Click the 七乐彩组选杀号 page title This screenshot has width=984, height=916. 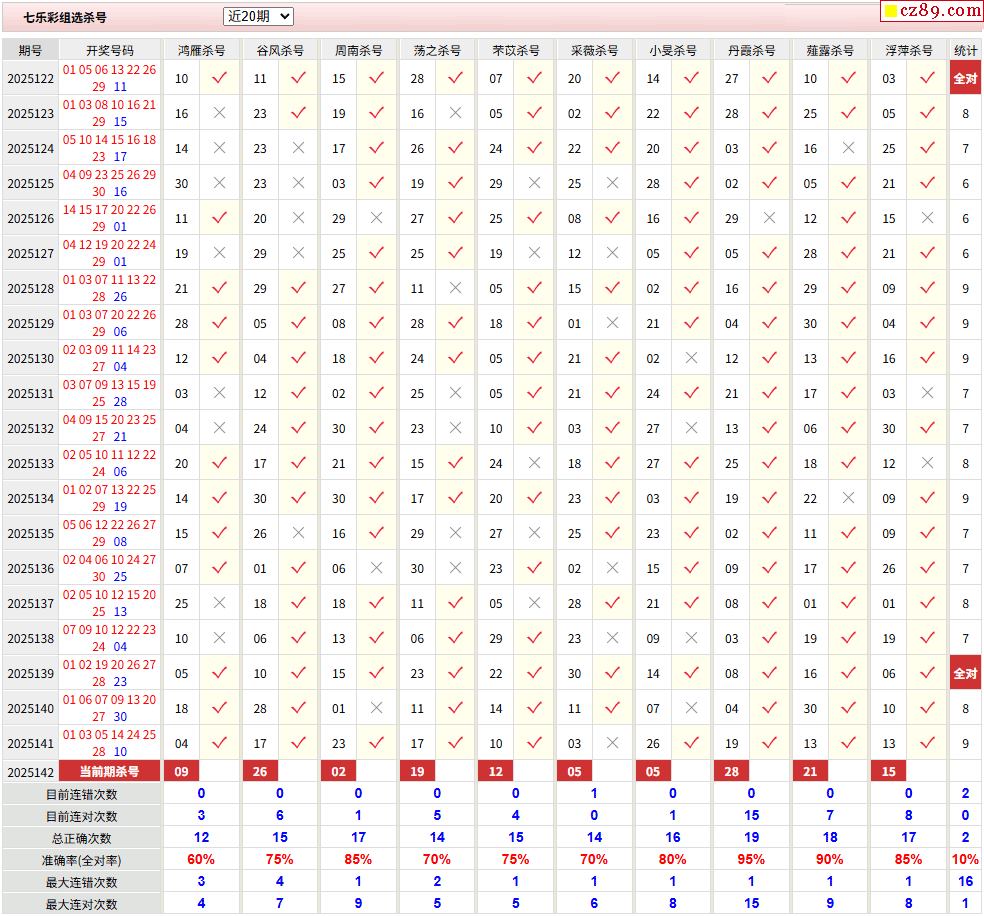(65, 17)
